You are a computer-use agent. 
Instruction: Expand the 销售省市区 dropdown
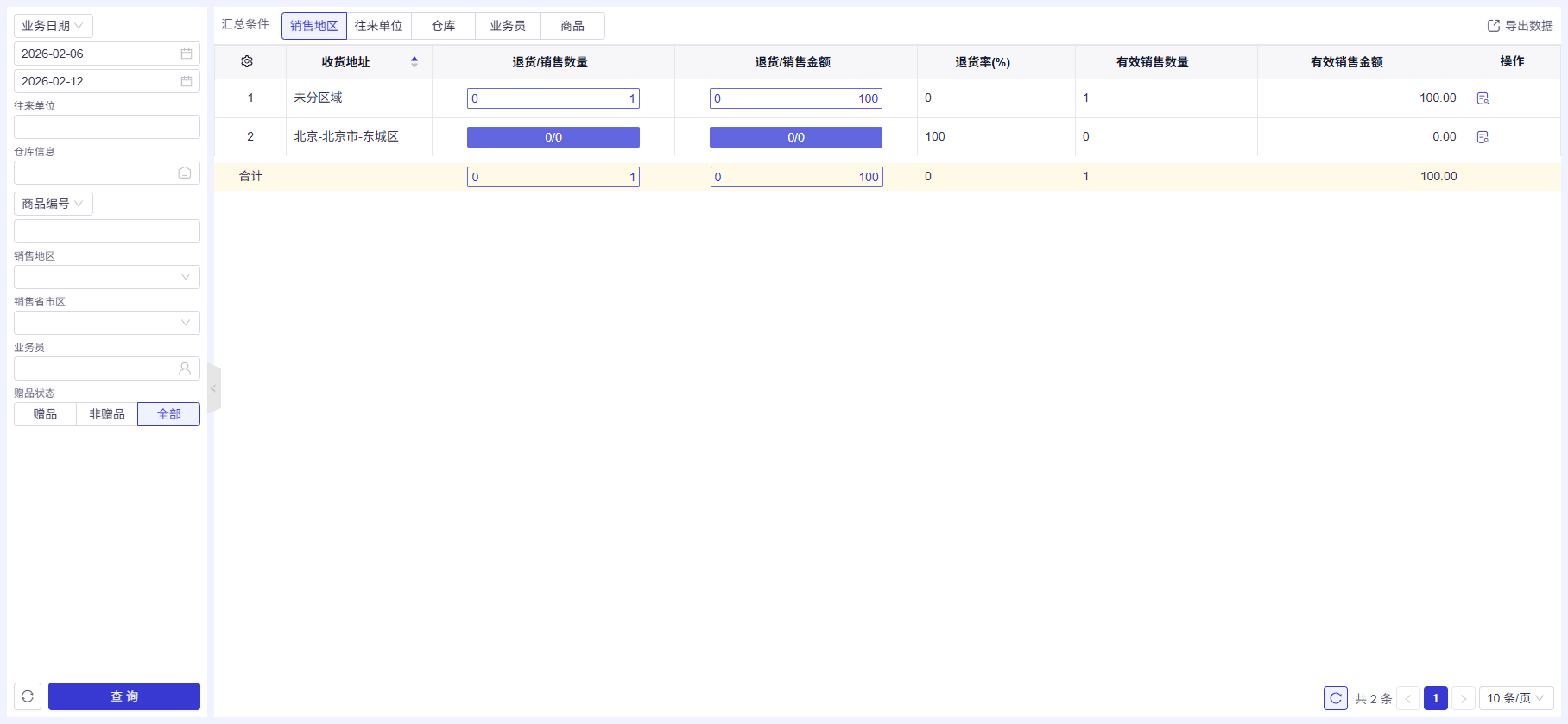(107, 323)
